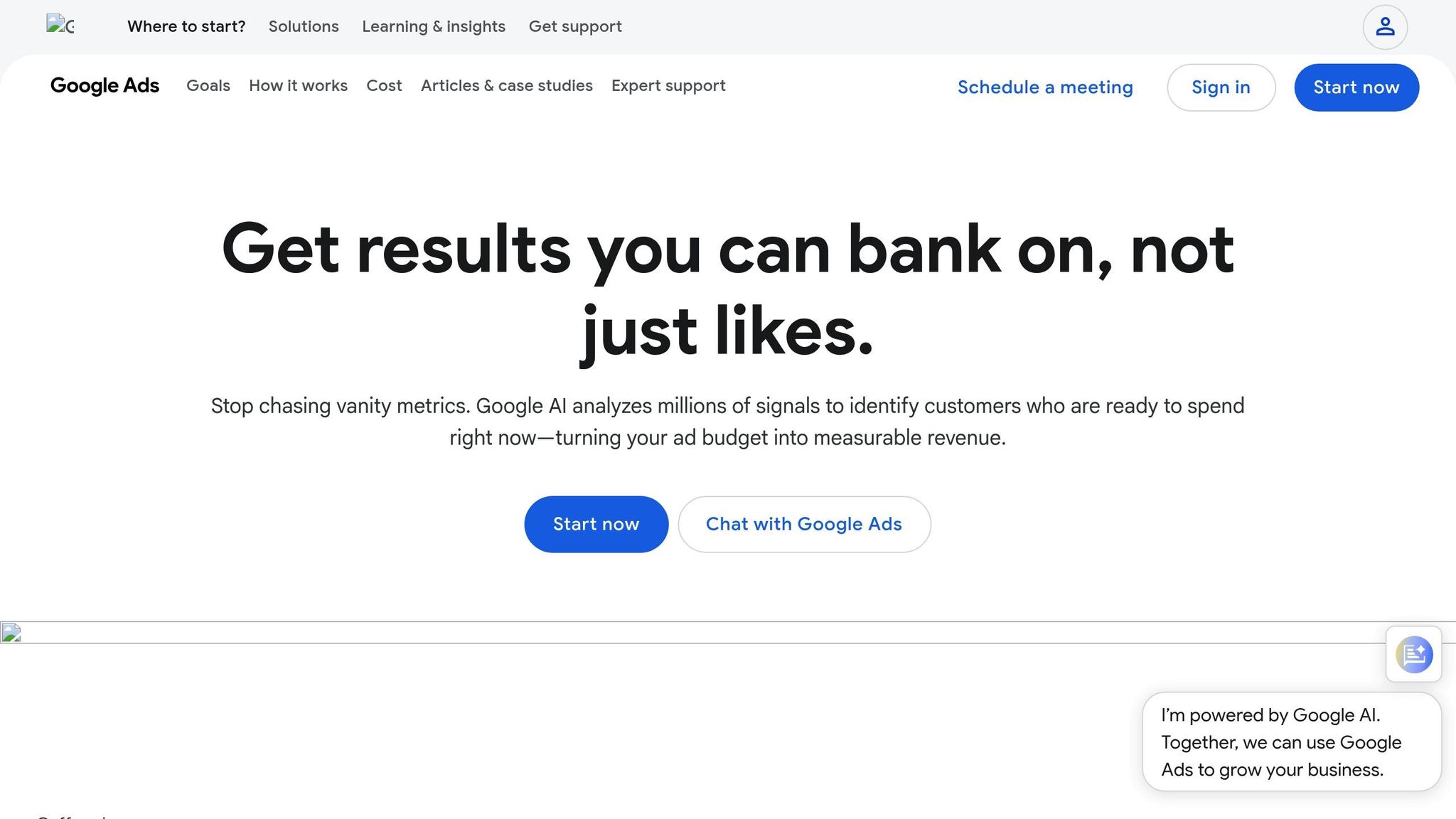Sign in to Google Ads
This screenshot has width=1456, height=819.
(1221, 87)
